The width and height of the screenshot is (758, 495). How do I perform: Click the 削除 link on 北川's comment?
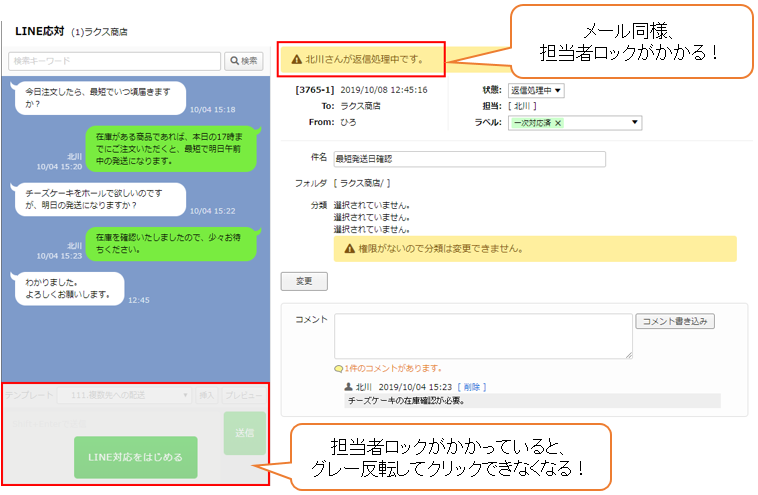click(x=471, y=387)
